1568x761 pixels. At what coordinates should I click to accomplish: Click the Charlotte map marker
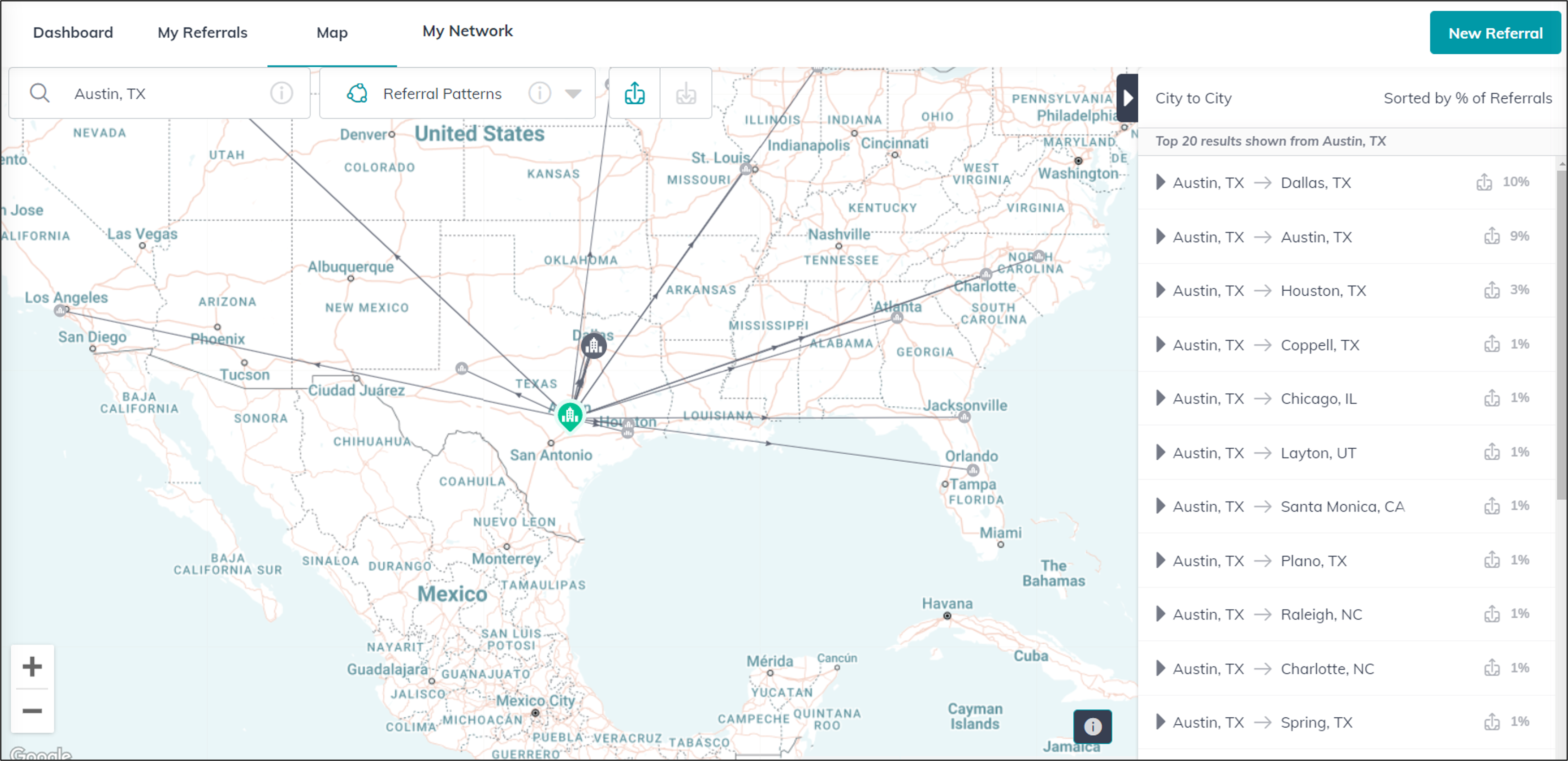point(985,274)
